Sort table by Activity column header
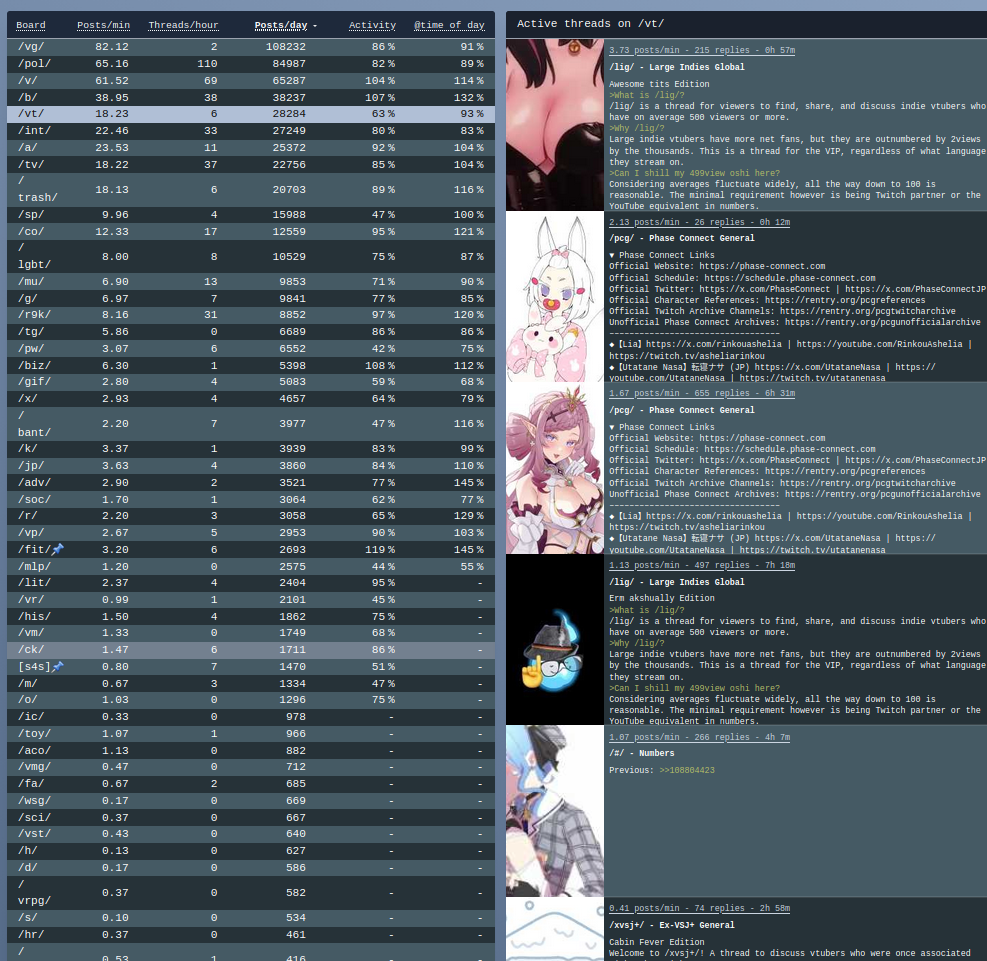 click(372, 25)
